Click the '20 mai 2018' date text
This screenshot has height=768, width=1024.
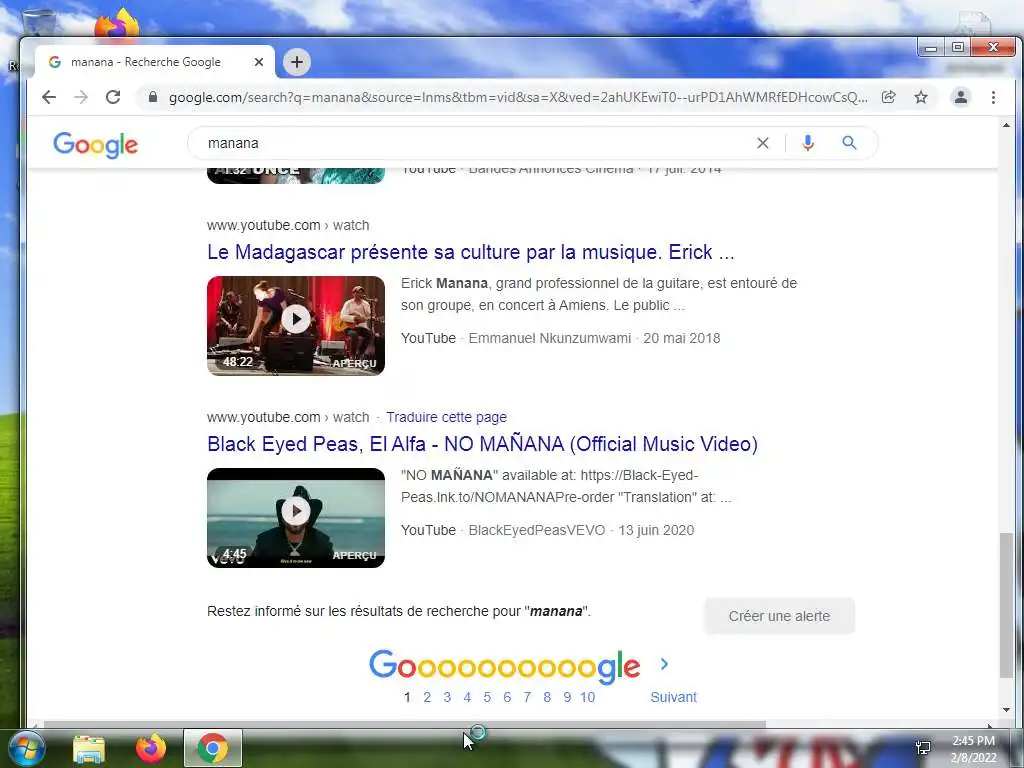682,338
